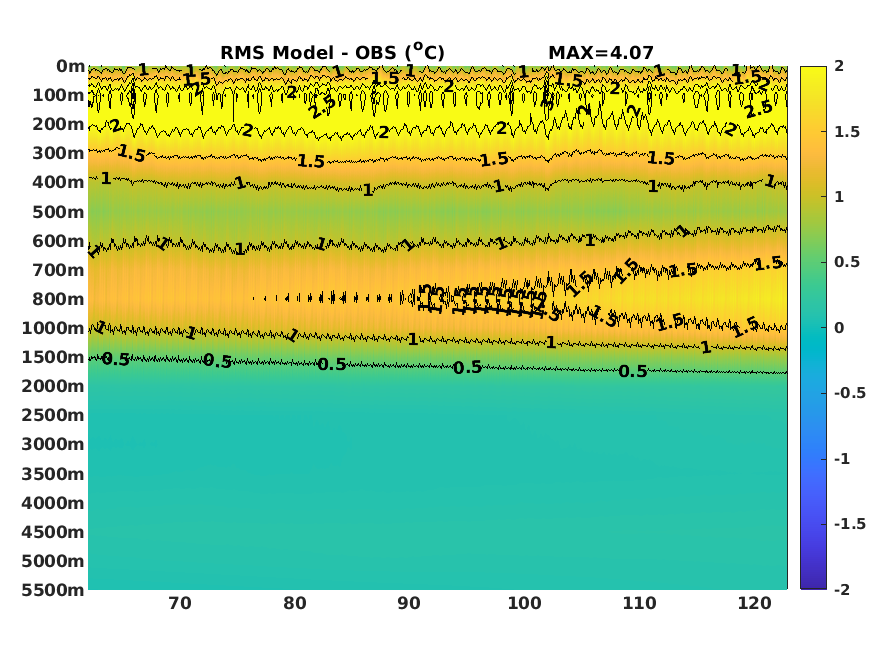
Task: Click the '1000m' depth label
Action: pos(53,328)
